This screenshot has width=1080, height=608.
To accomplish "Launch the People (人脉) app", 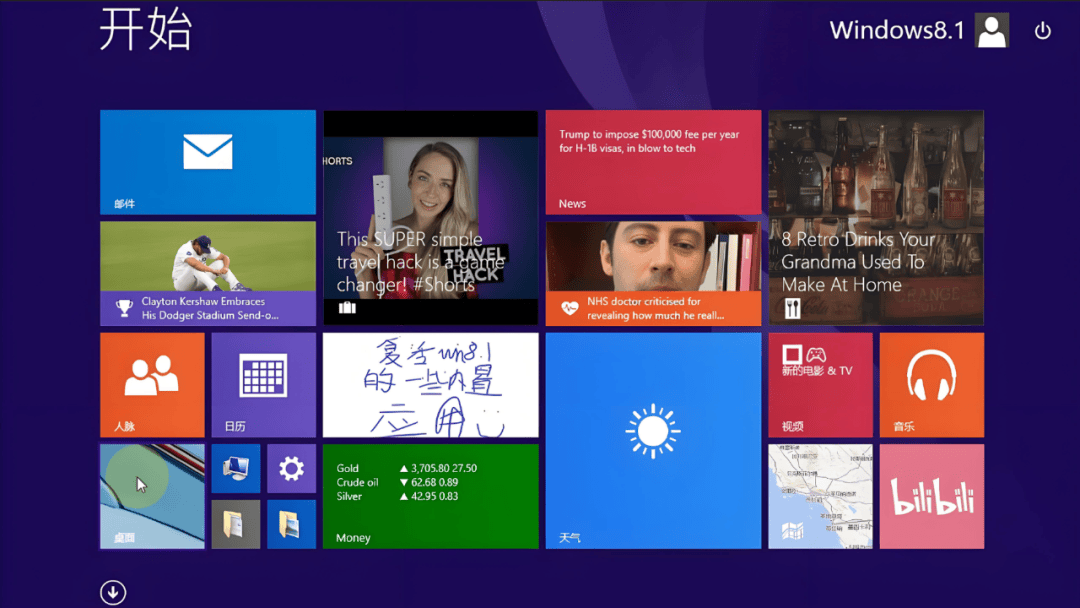I will point(152,384).
